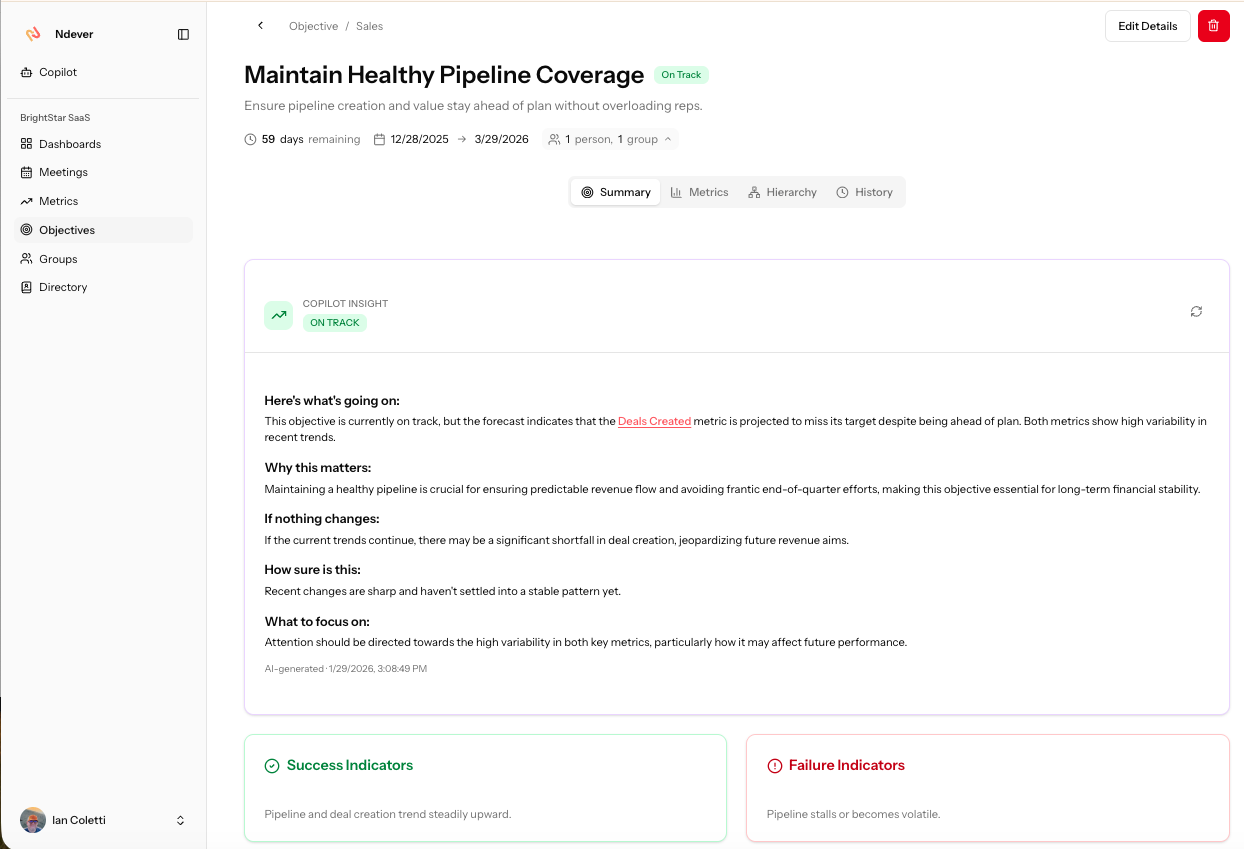This screenshot has width=1244, height=849.
Task: Open the Directory section
Action: [61, 287]
